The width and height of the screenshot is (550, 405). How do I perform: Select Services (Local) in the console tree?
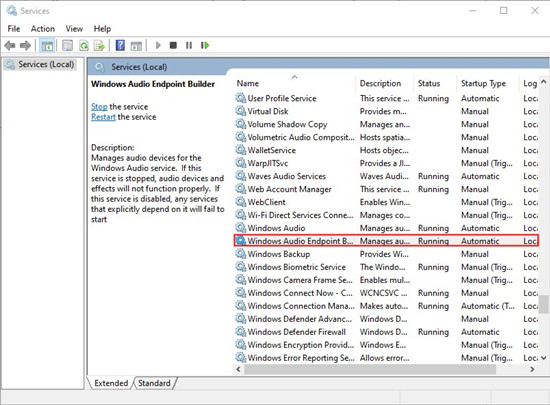click(x=46, y=65)
